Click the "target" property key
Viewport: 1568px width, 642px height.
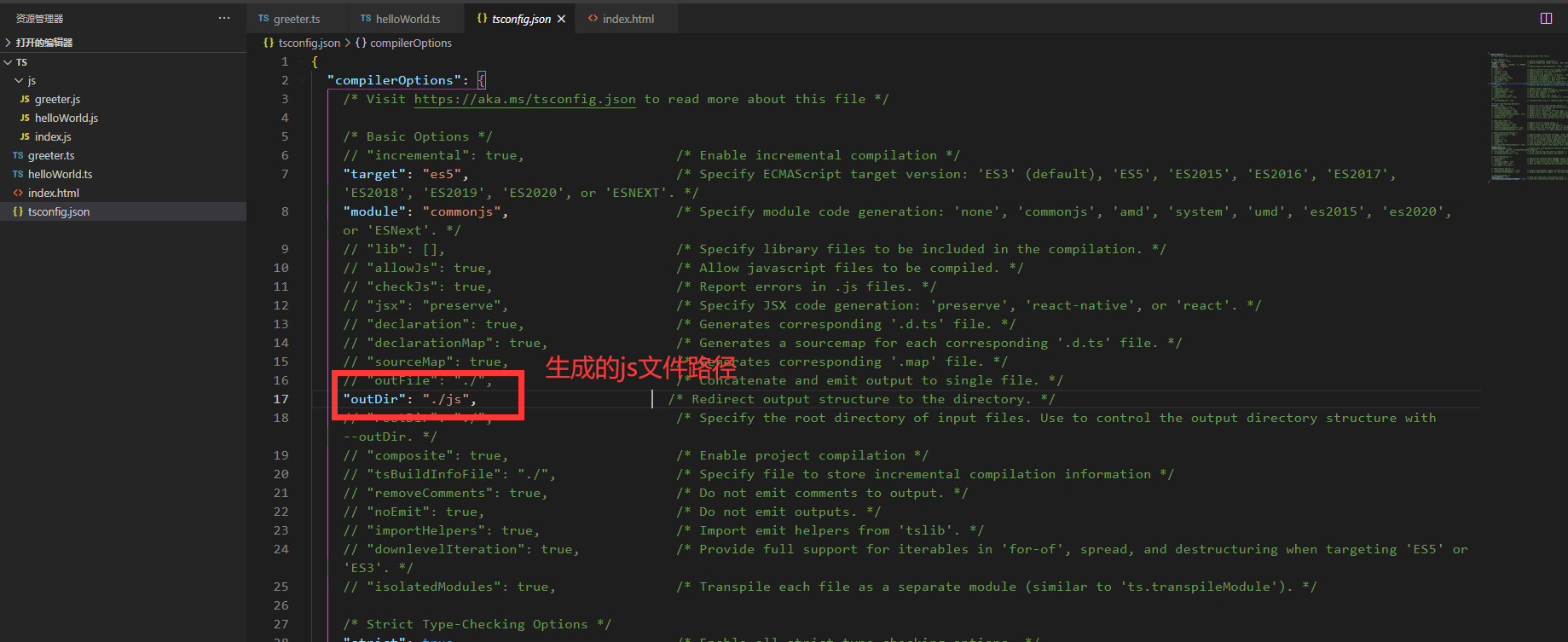point(374,174)
